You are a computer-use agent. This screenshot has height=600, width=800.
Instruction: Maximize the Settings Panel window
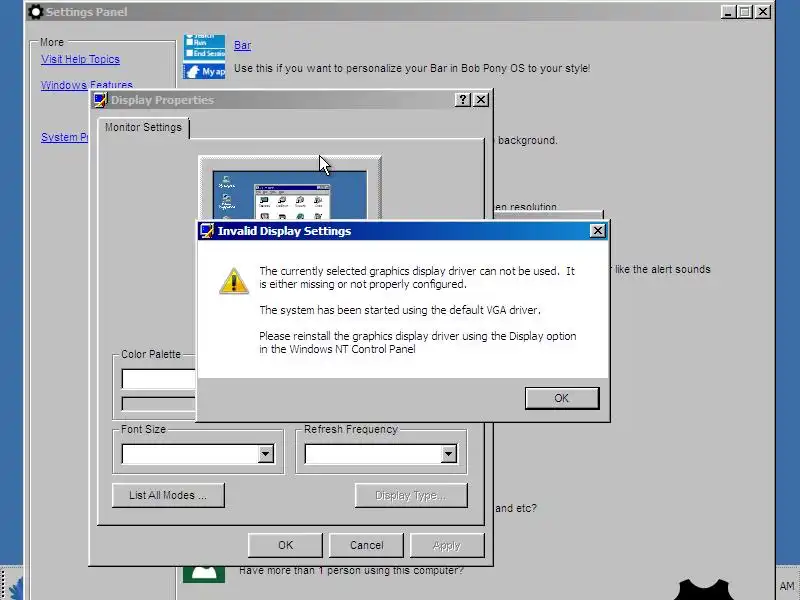(745, 12)
